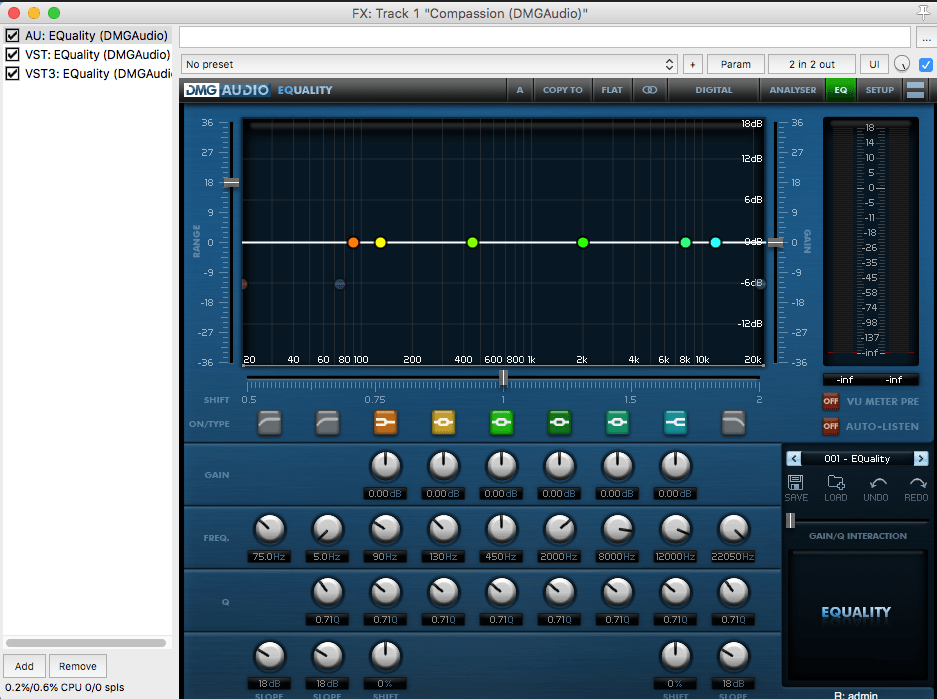Image resolution: width=937 pixels, height=699 pixels.
Task: Click the SHIFT slider handle
Action: point(503,378)
